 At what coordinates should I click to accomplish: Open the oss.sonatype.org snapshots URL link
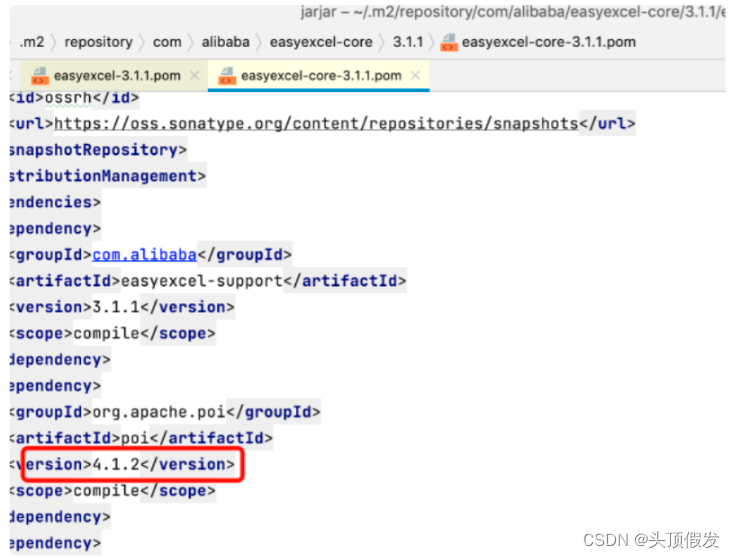pos(316,124)
